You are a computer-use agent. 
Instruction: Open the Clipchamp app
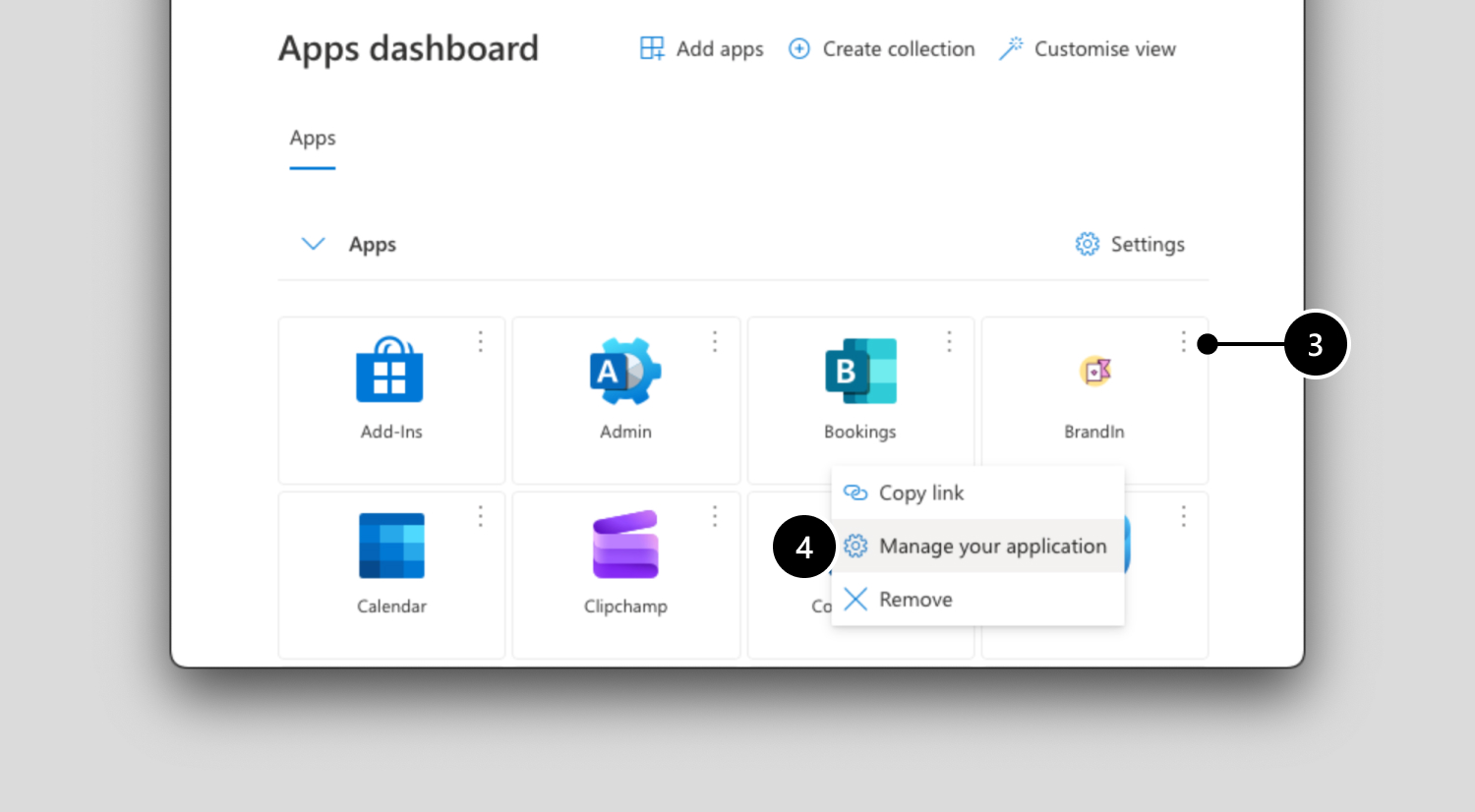click(625, 575)
